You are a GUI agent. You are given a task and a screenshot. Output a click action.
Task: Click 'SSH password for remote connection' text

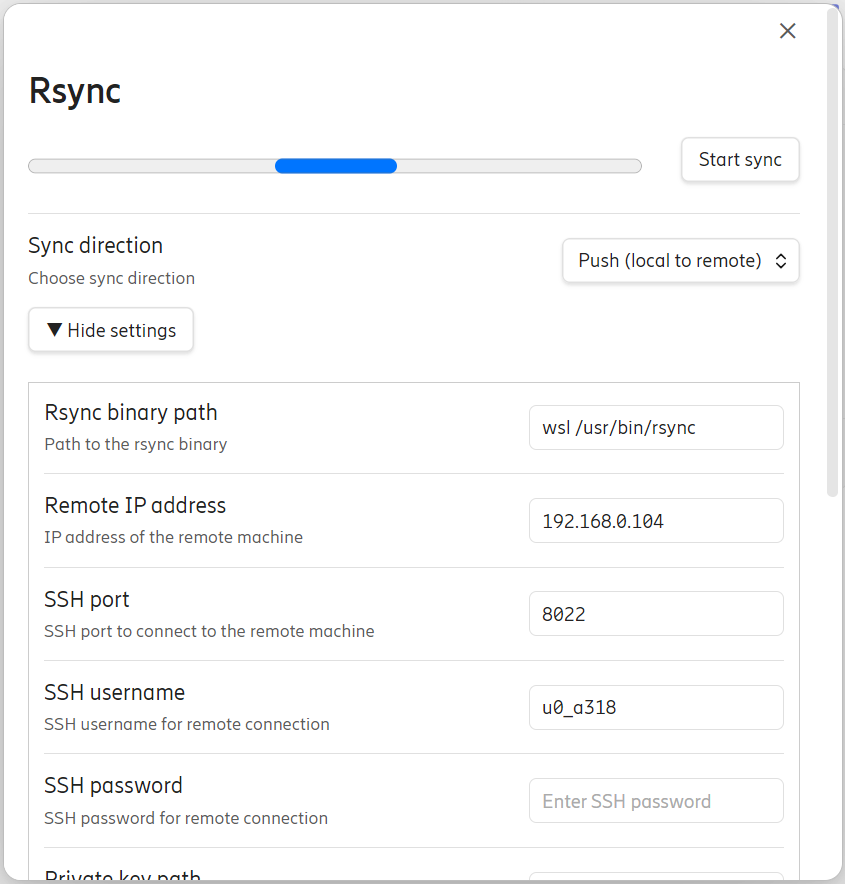pos(186,818)
